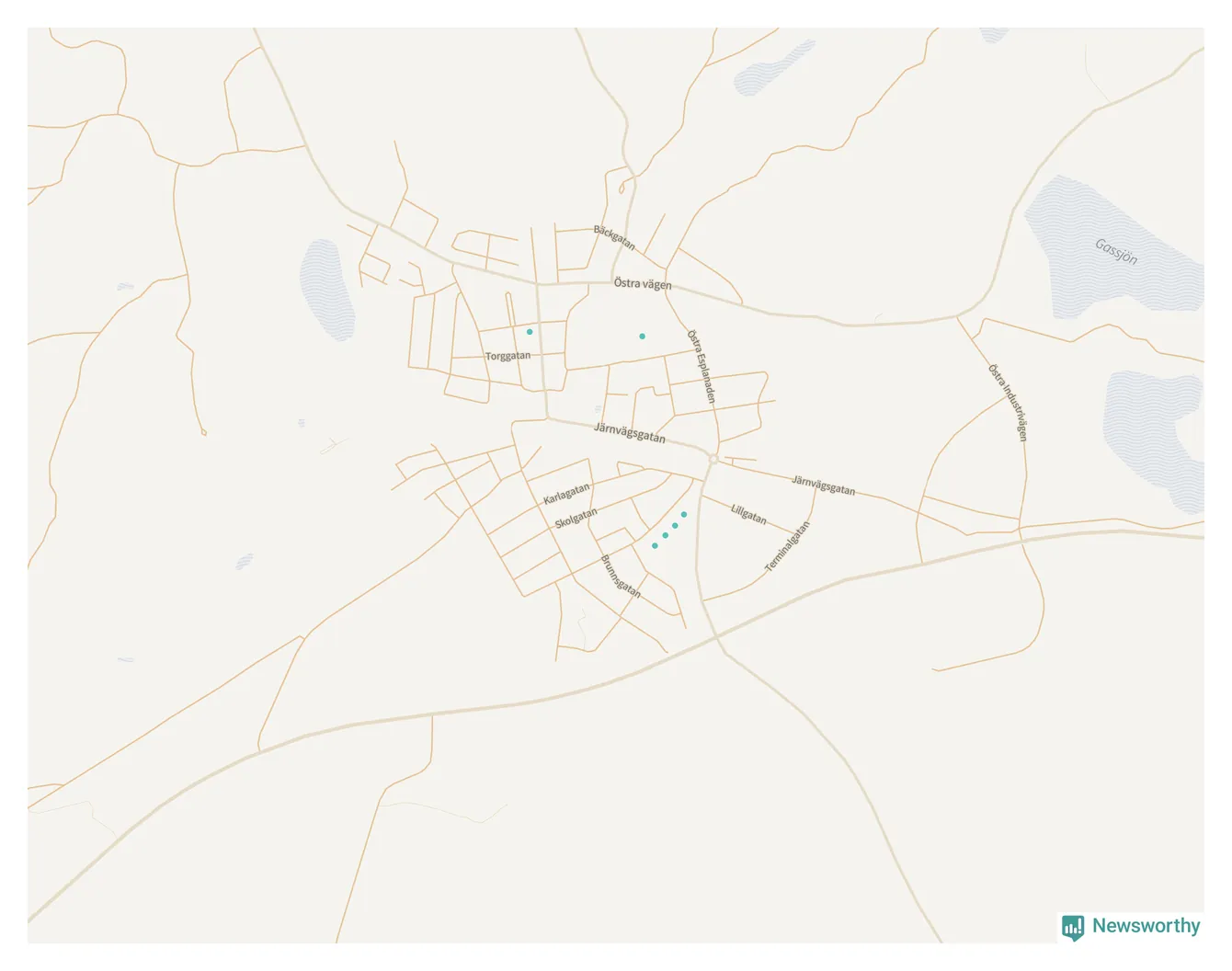Click the Järnvägsgatan label west of roundabout
Image resolution: width=1232 pixels, height=971 pixels.
coord(630,433)
